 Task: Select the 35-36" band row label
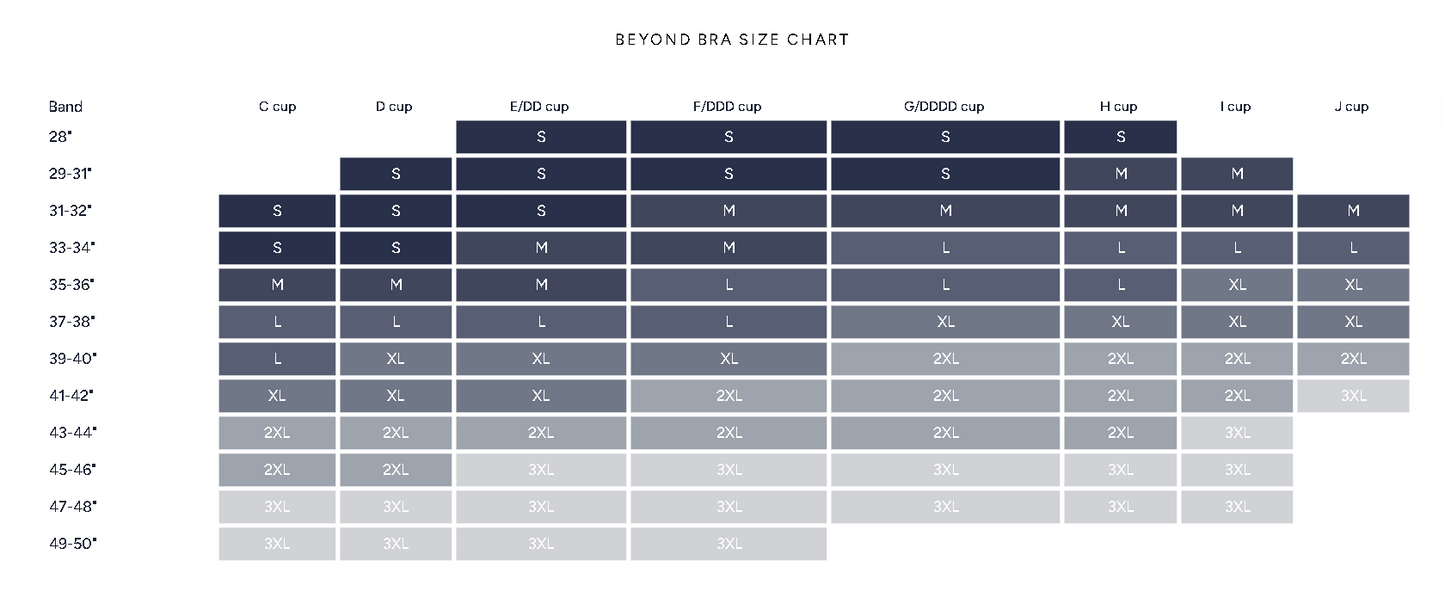[71, 285]
